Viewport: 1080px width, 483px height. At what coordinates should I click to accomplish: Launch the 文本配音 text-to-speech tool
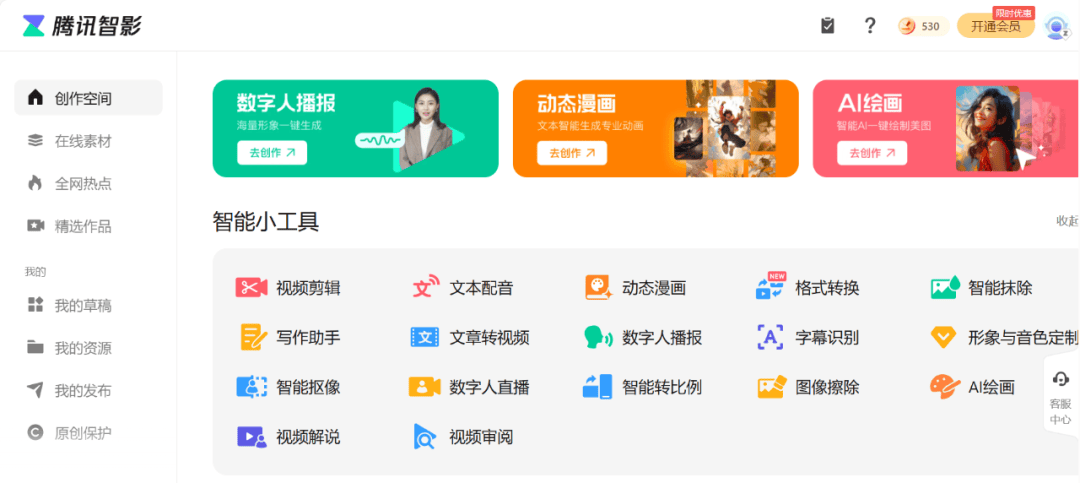coord(462,288)
